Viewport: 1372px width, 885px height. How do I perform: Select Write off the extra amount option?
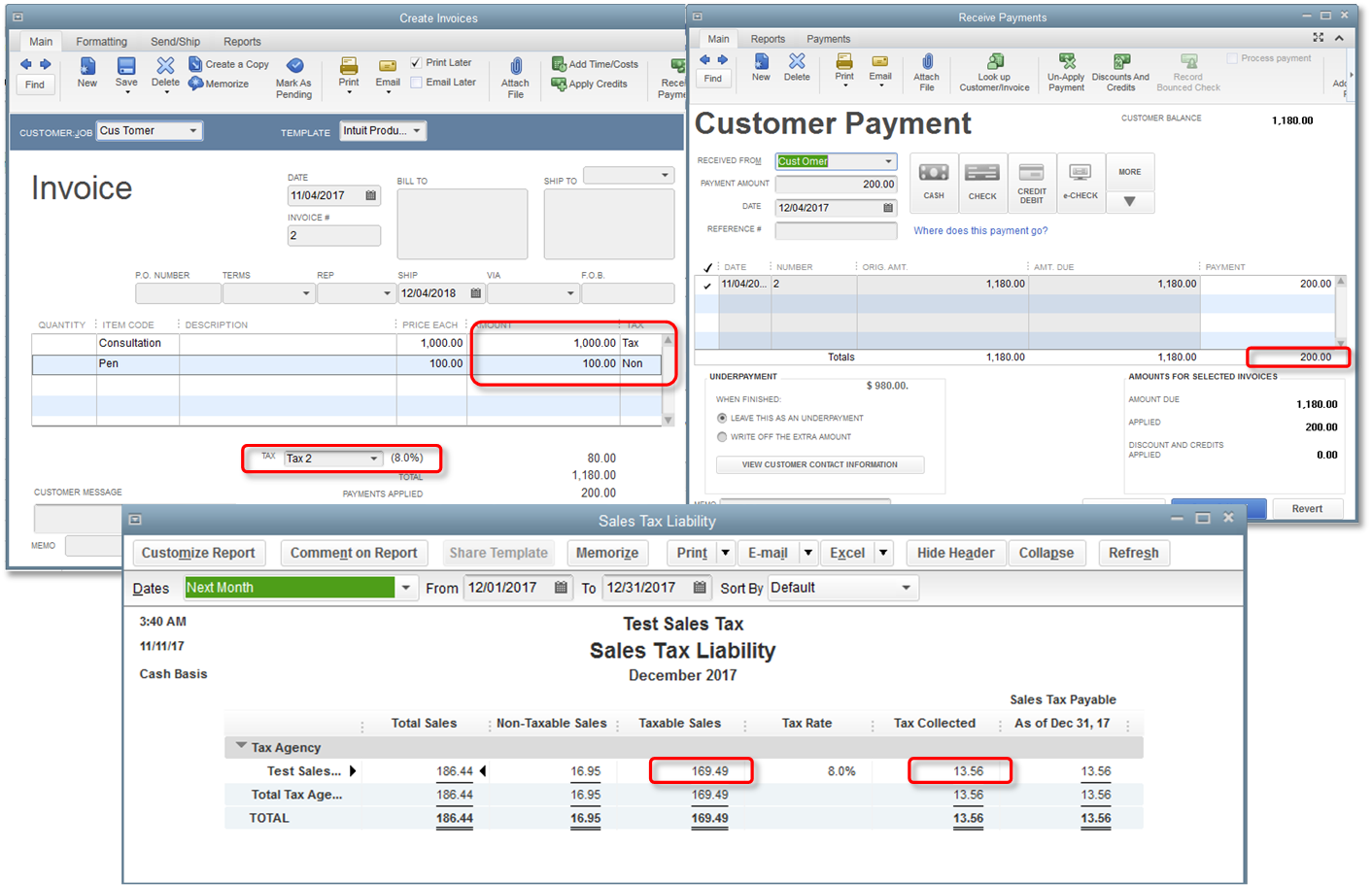[x=722, y=437]
